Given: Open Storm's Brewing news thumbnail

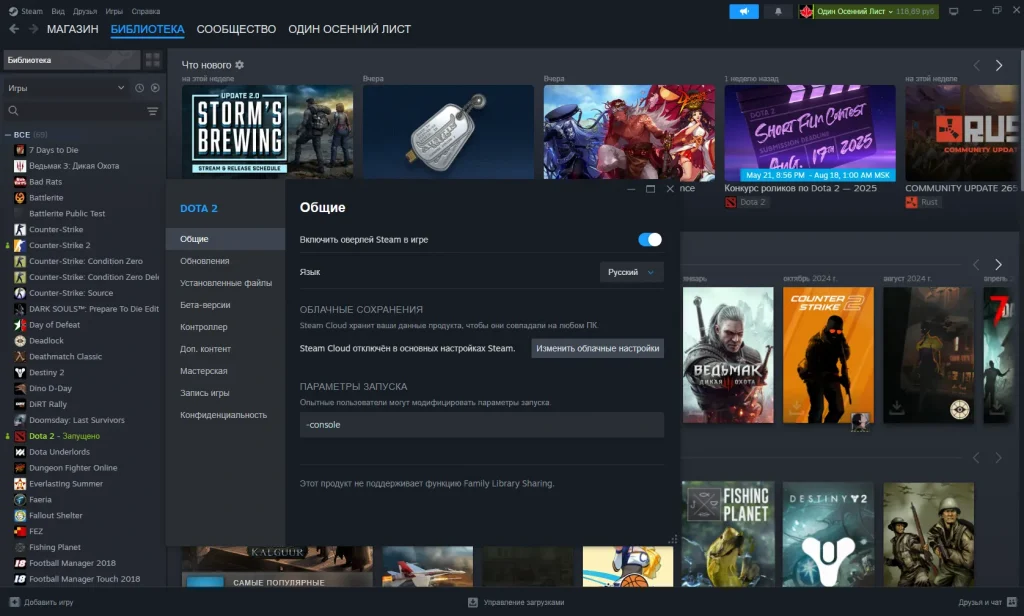Looking at the screenshot, I should (268, 131).
